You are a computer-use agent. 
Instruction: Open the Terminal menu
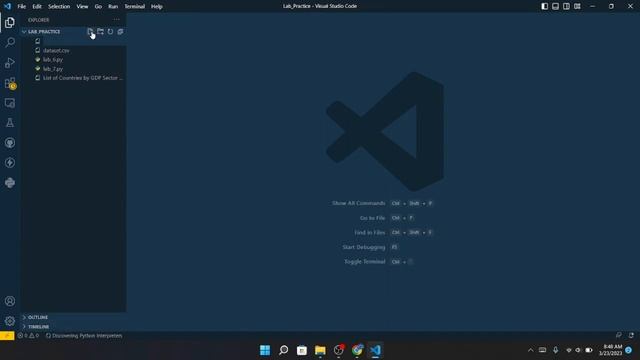click(134, 7)
